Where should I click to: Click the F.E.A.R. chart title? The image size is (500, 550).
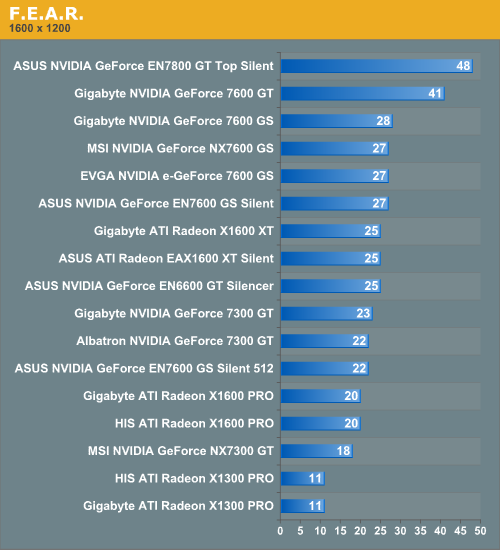[x=46, y=14]
